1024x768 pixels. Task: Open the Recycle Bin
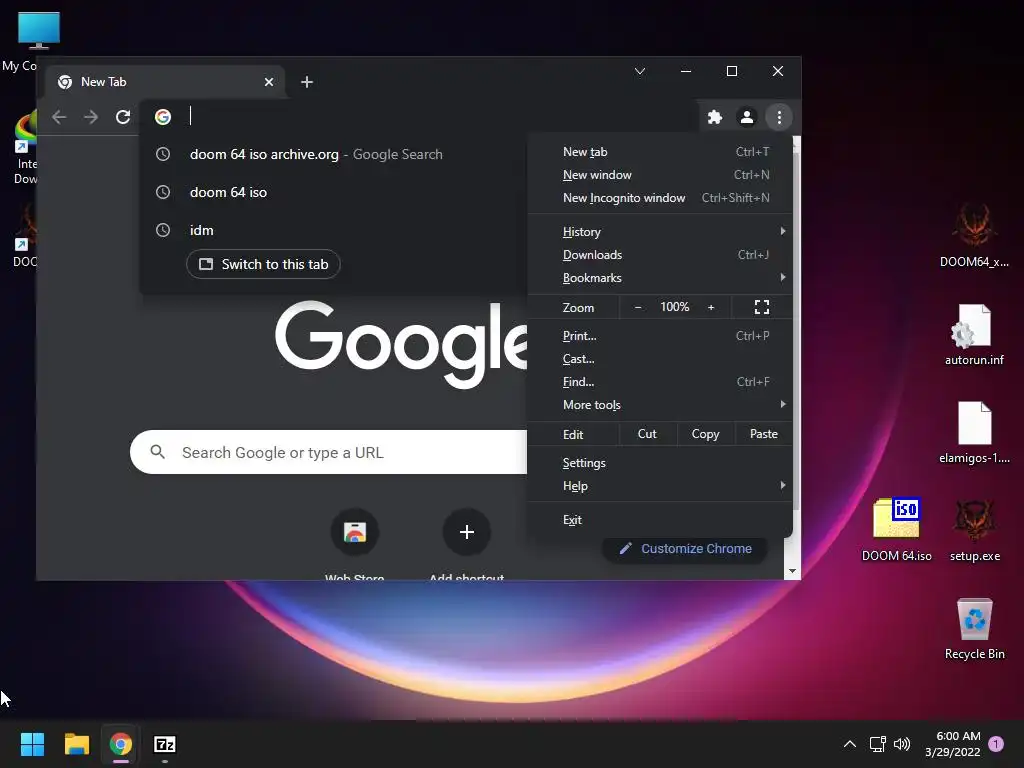tap(974, 628)
